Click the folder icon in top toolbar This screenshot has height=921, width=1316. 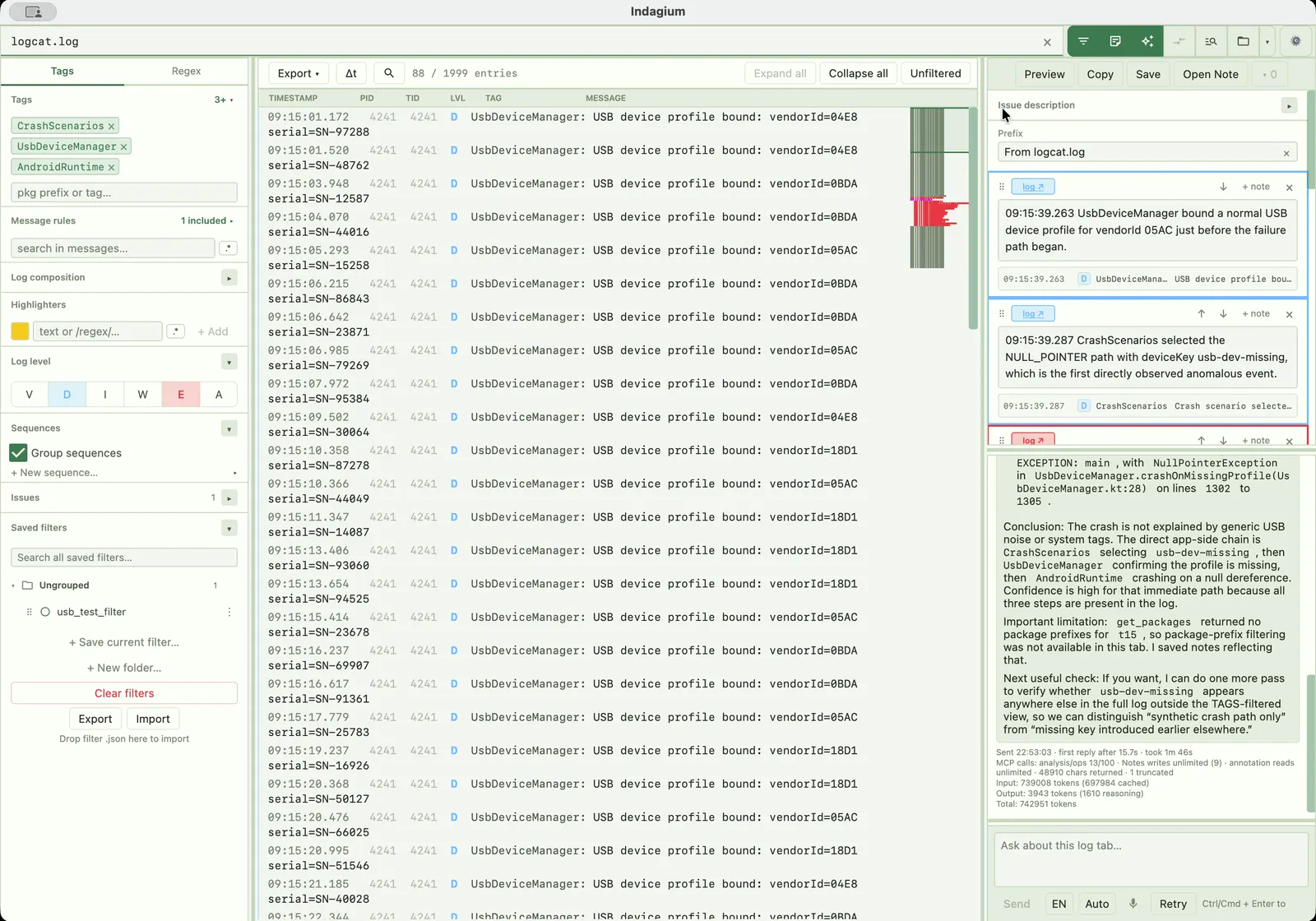click(x=1243, y=41)
